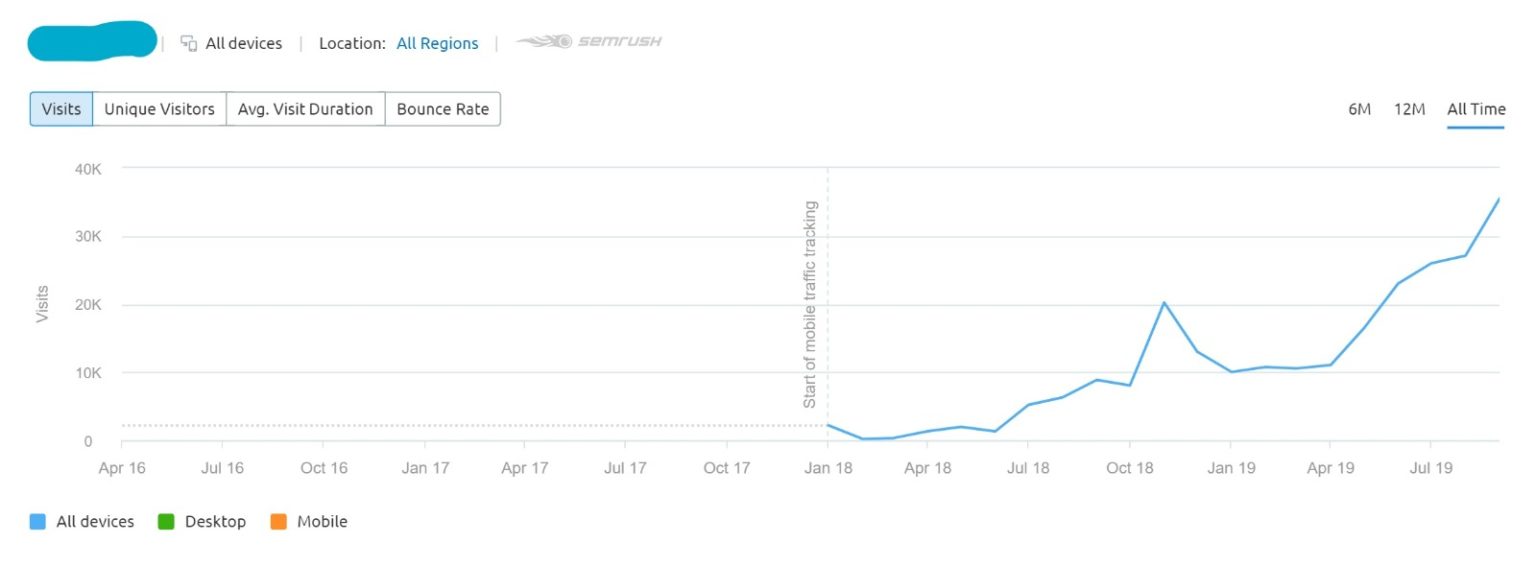This screenshot has width=1536, height=566.
Task: Click the Oct 18 traffic peak point
Action: (1163, 302)
